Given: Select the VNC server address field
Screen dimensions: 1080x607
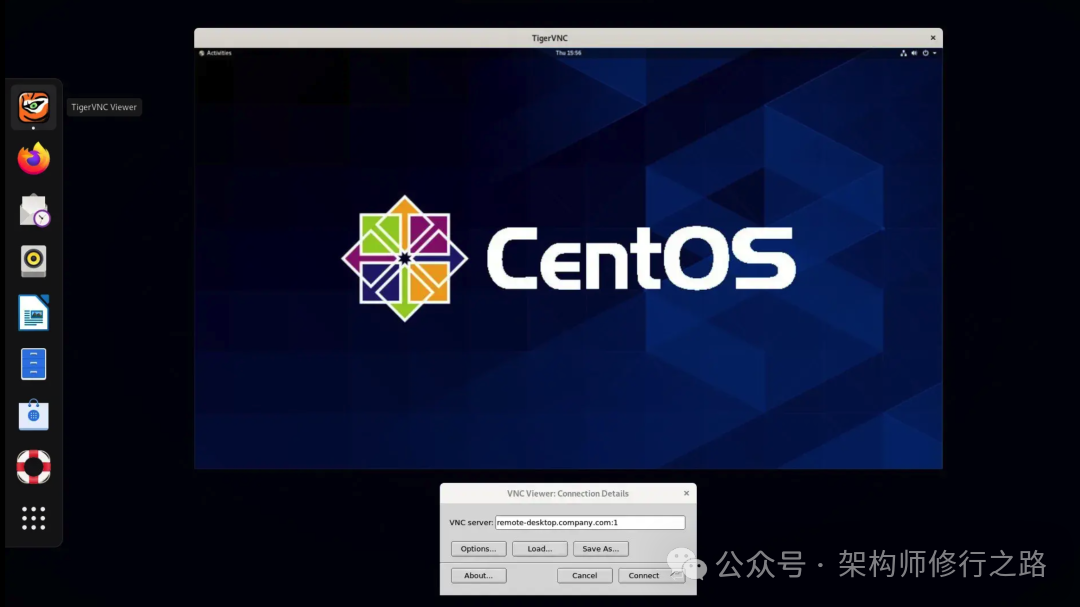Looking at the screenshot, I should 590,522.
